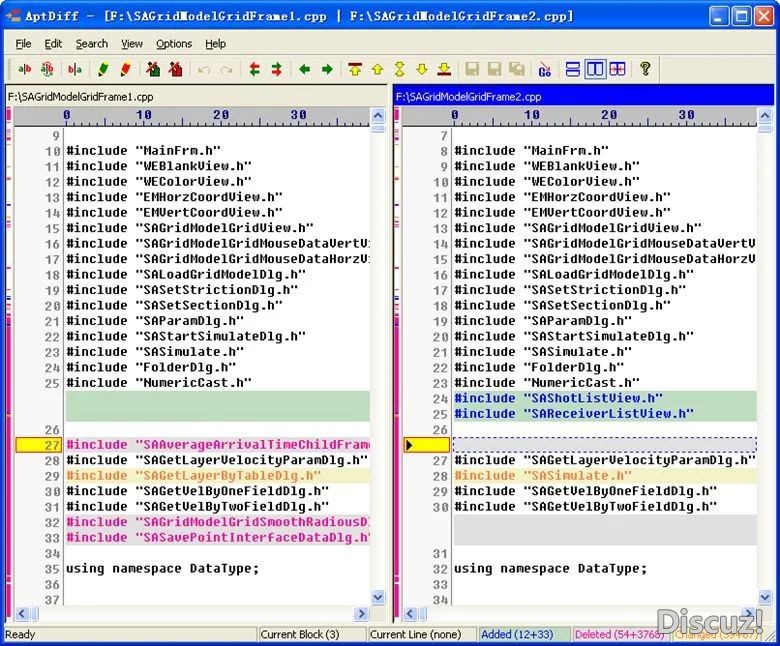The image size is (780, 646).
Task: Click the green pencil edit icon
Action: click(103, 69)
